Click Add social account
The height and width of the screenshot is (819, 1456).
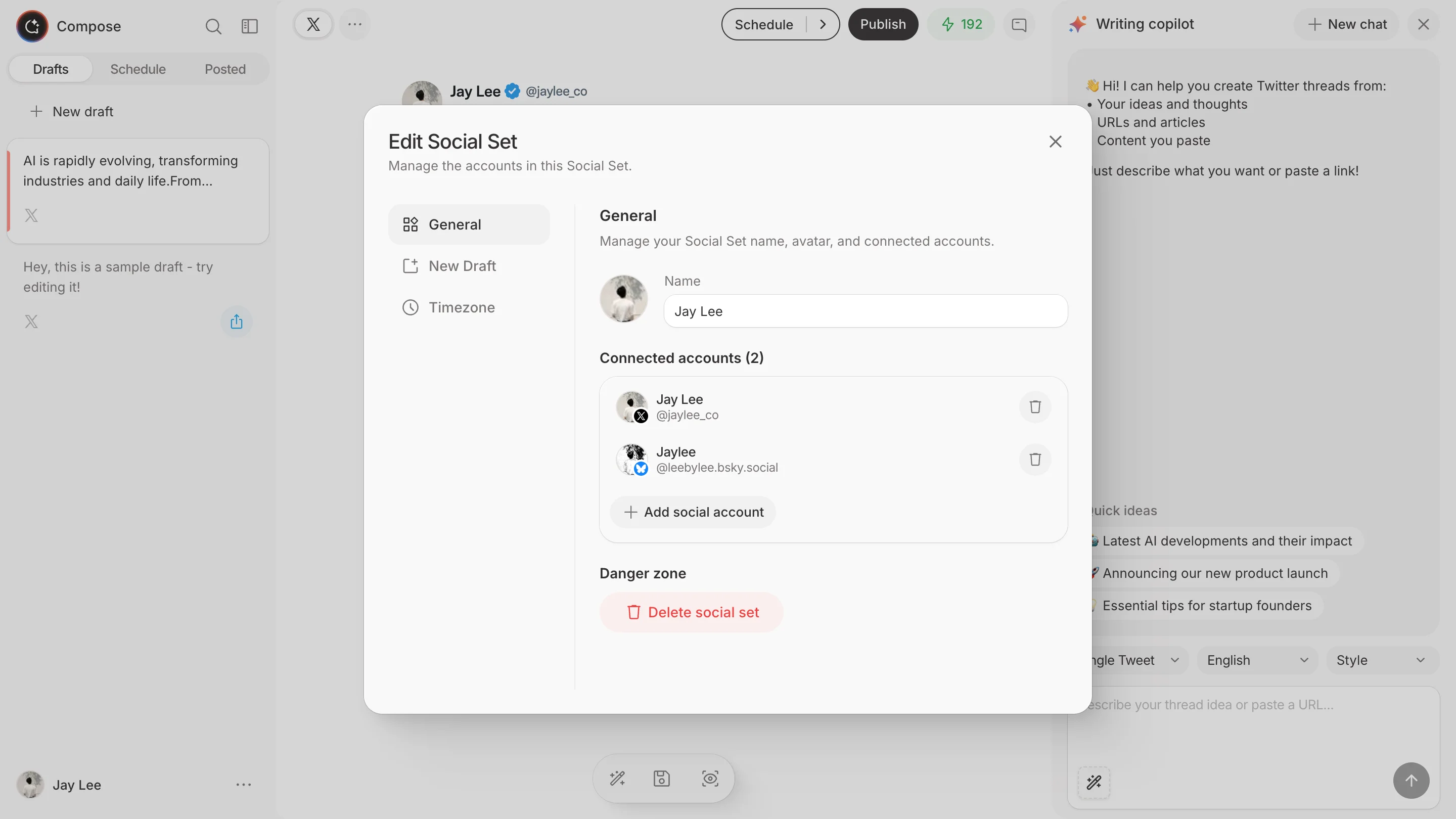pos(693,512)
